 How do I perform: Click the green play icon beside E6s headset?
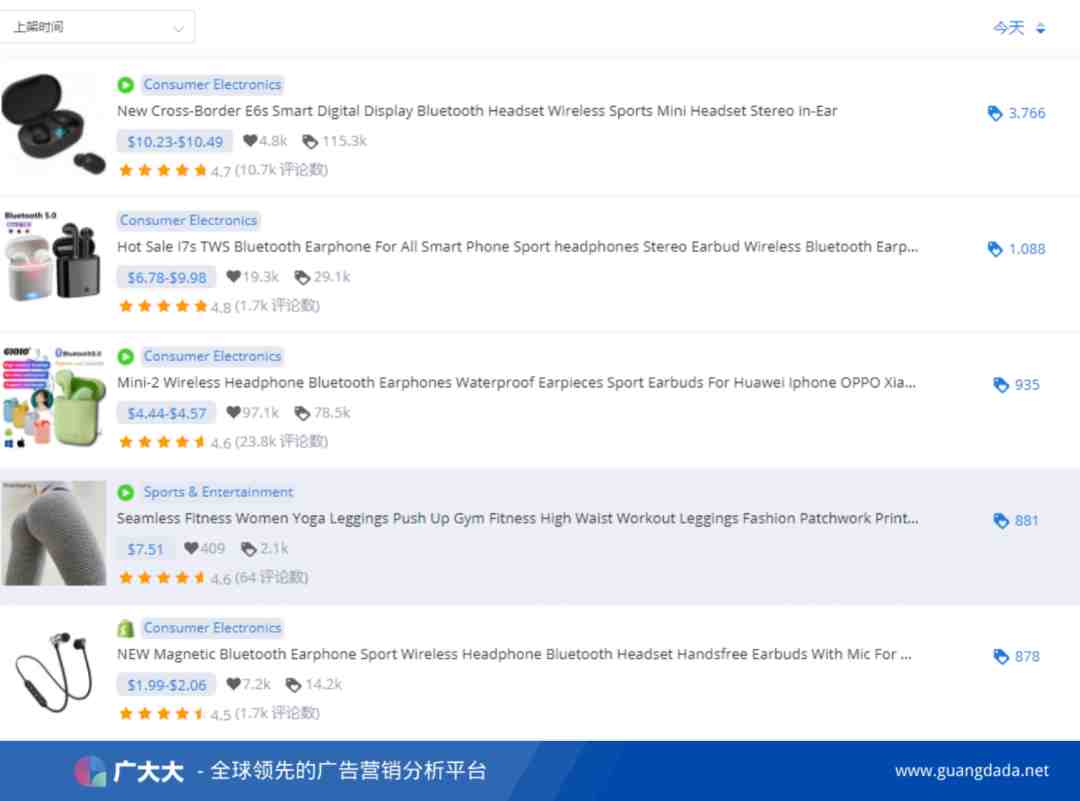pos(125,85)
